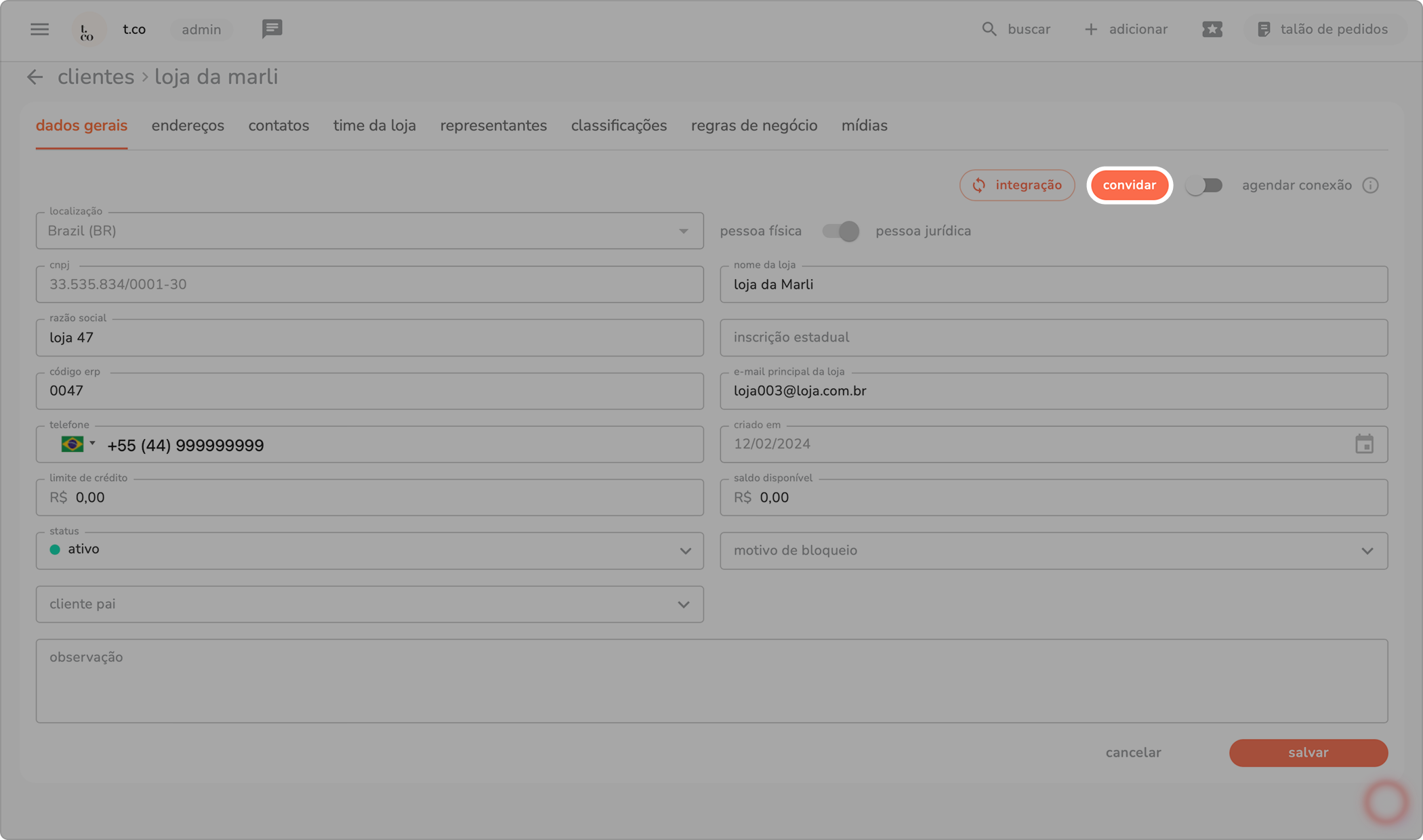Open the motivo de bloqueio dropdown
This screenshot has width=1423, height=840.
pyautogui.click(x=1367, y=551)
